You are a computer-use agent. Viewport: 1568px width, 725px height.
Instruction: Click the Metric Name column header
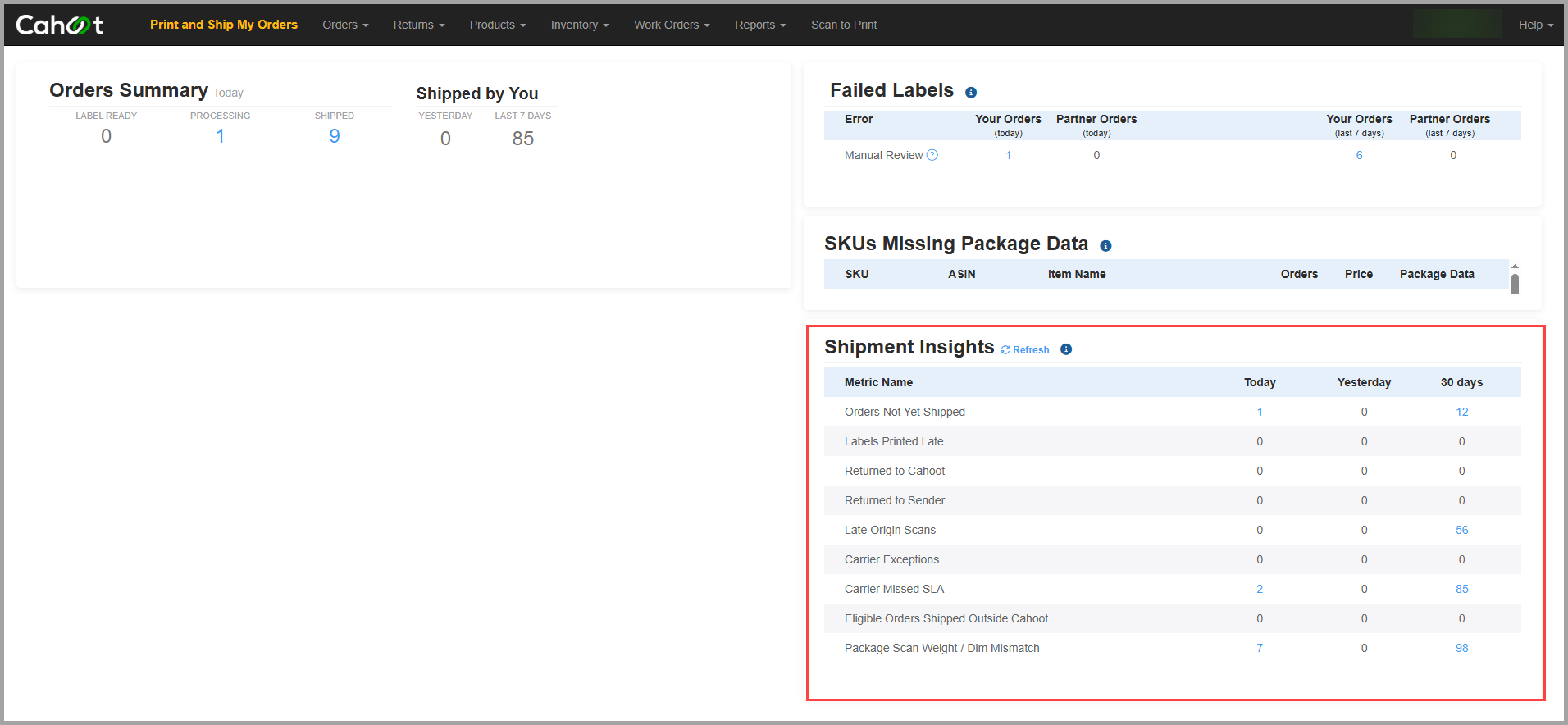point(878,382)
